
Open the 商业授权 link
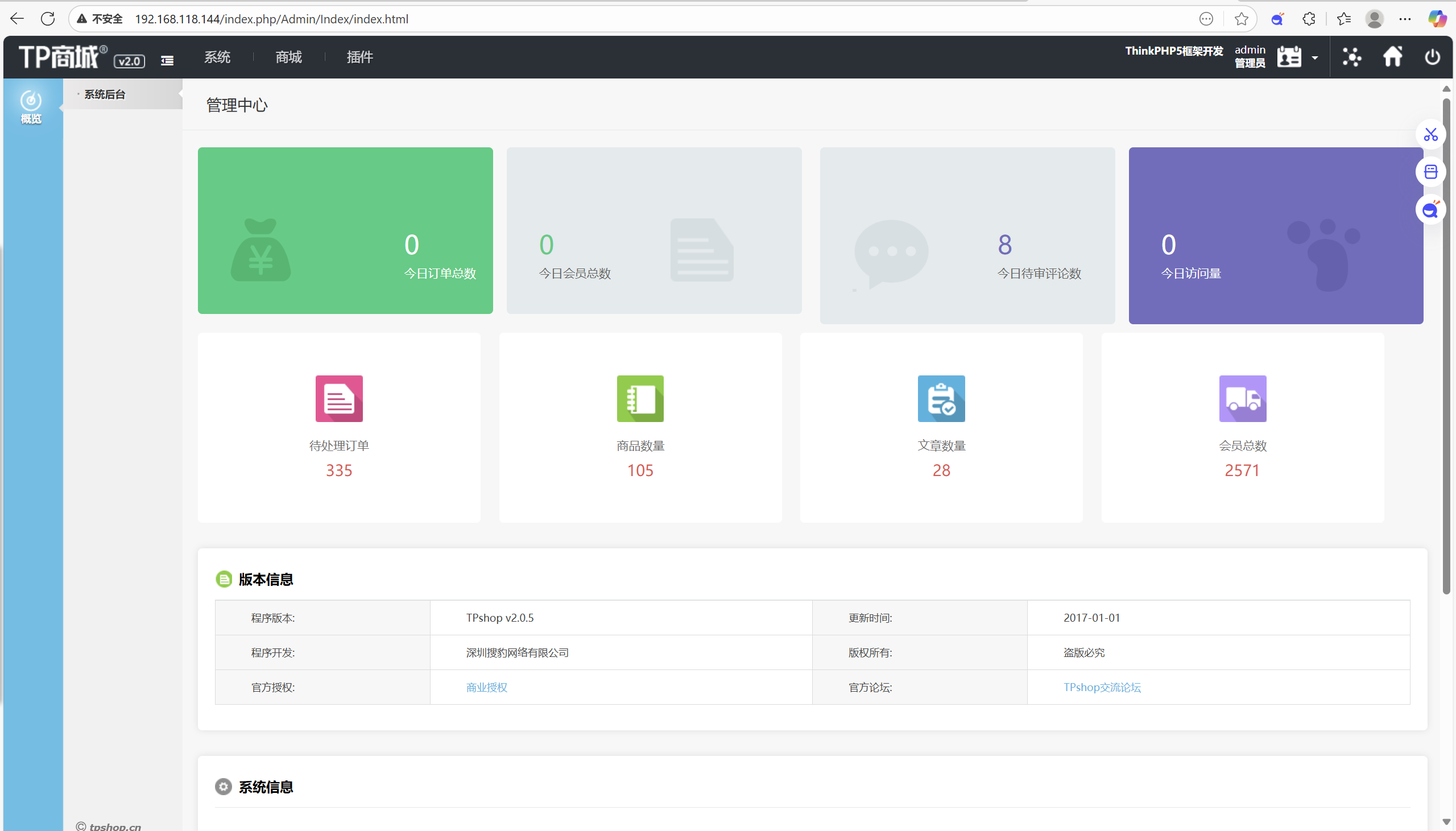pos(487,687)
